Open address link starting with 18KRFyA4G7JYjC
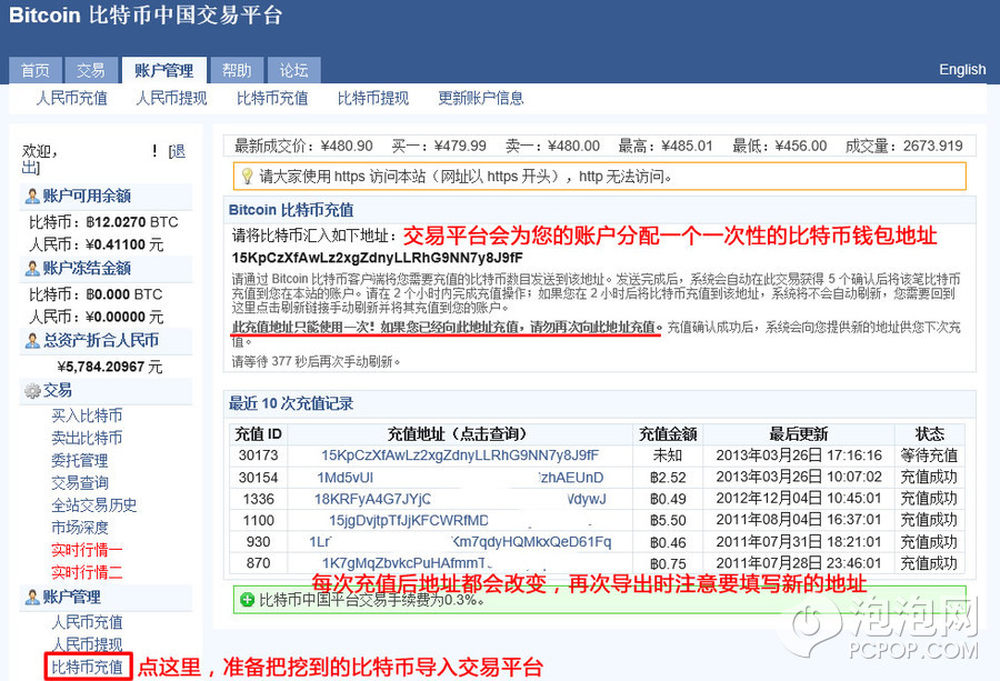The height and width of the screenshot is (681, 1000). point(460,499)
